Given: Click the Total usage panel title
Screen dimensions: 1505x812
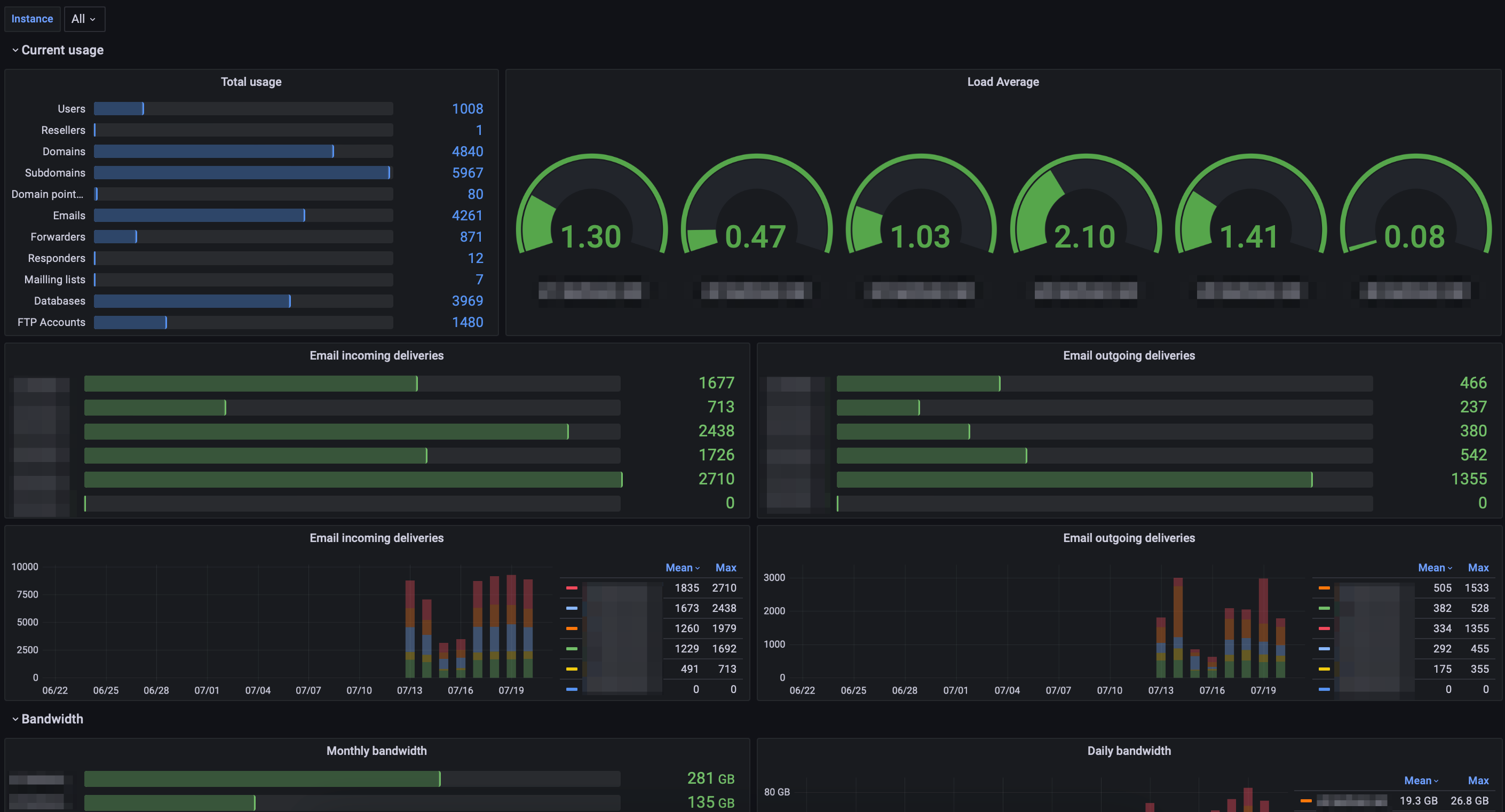Looking at the screenshot, I should tap(251, 82).
